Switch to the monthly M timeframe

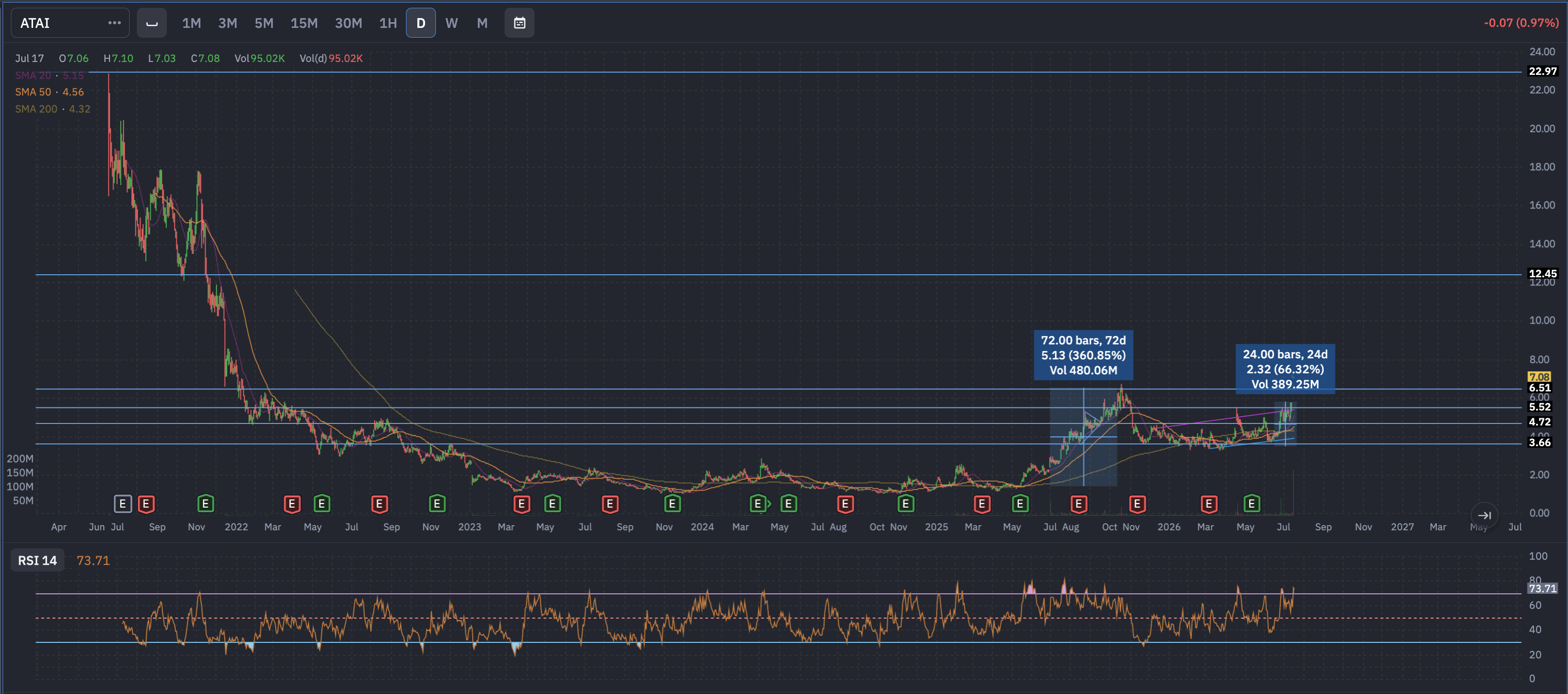[482, 23]
